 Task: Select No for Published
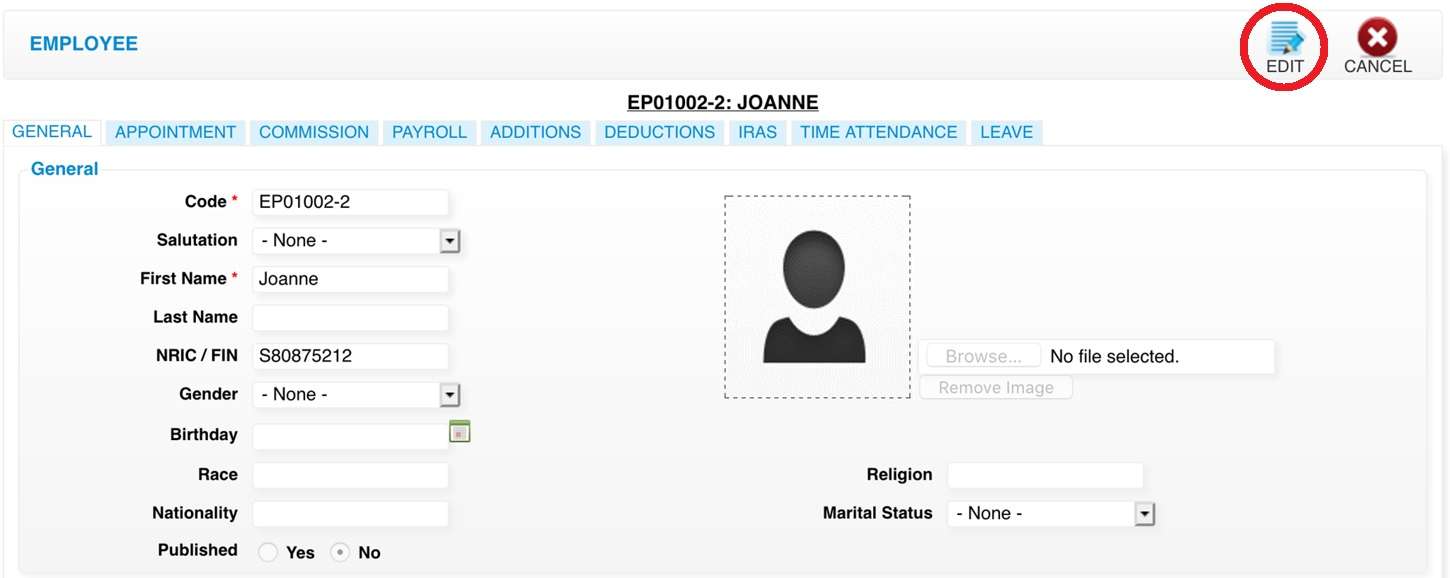pyautogui.click(x=340, y=552)
